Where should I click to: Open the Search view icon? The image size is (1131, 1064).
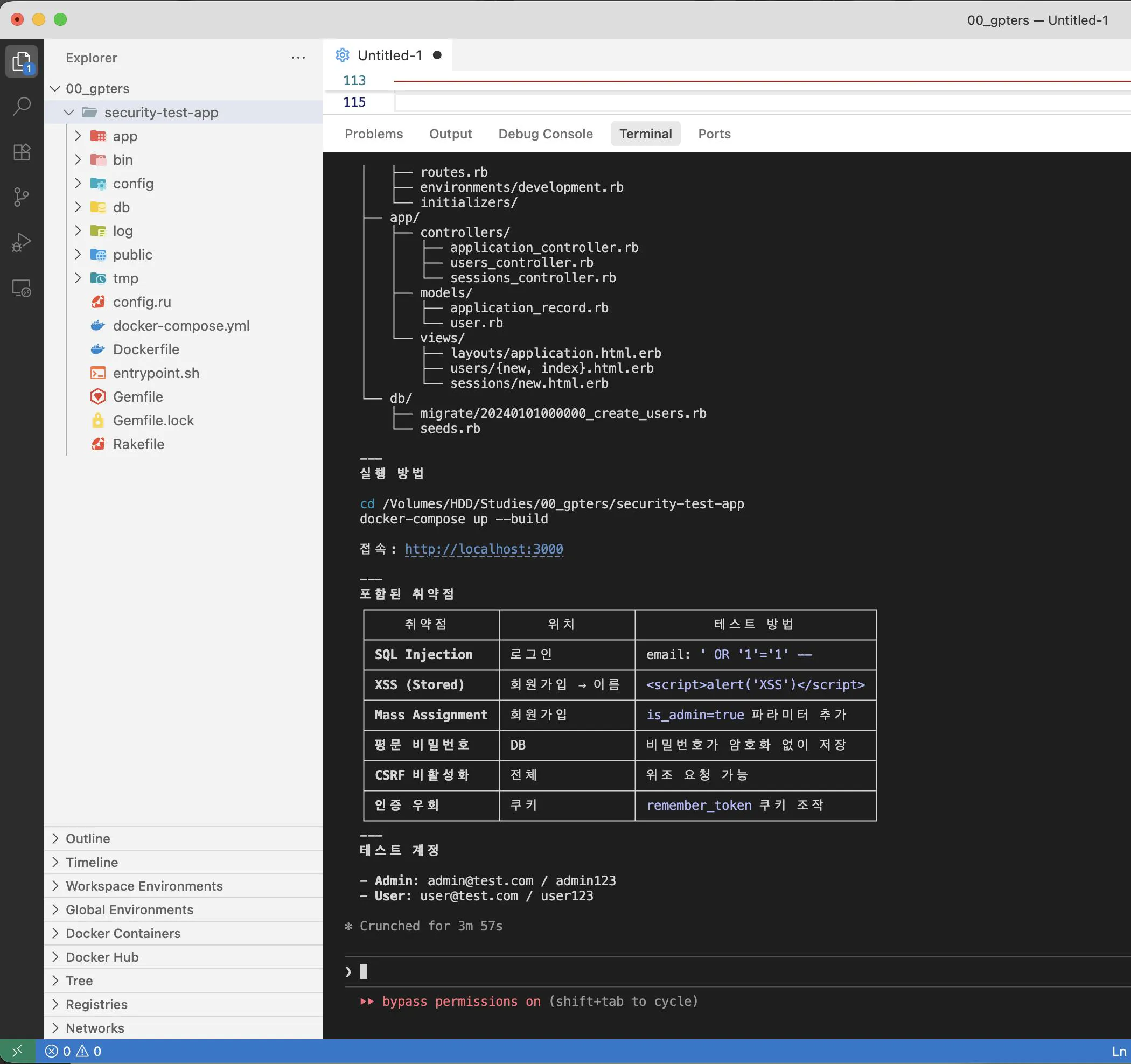tap(22, 106)
